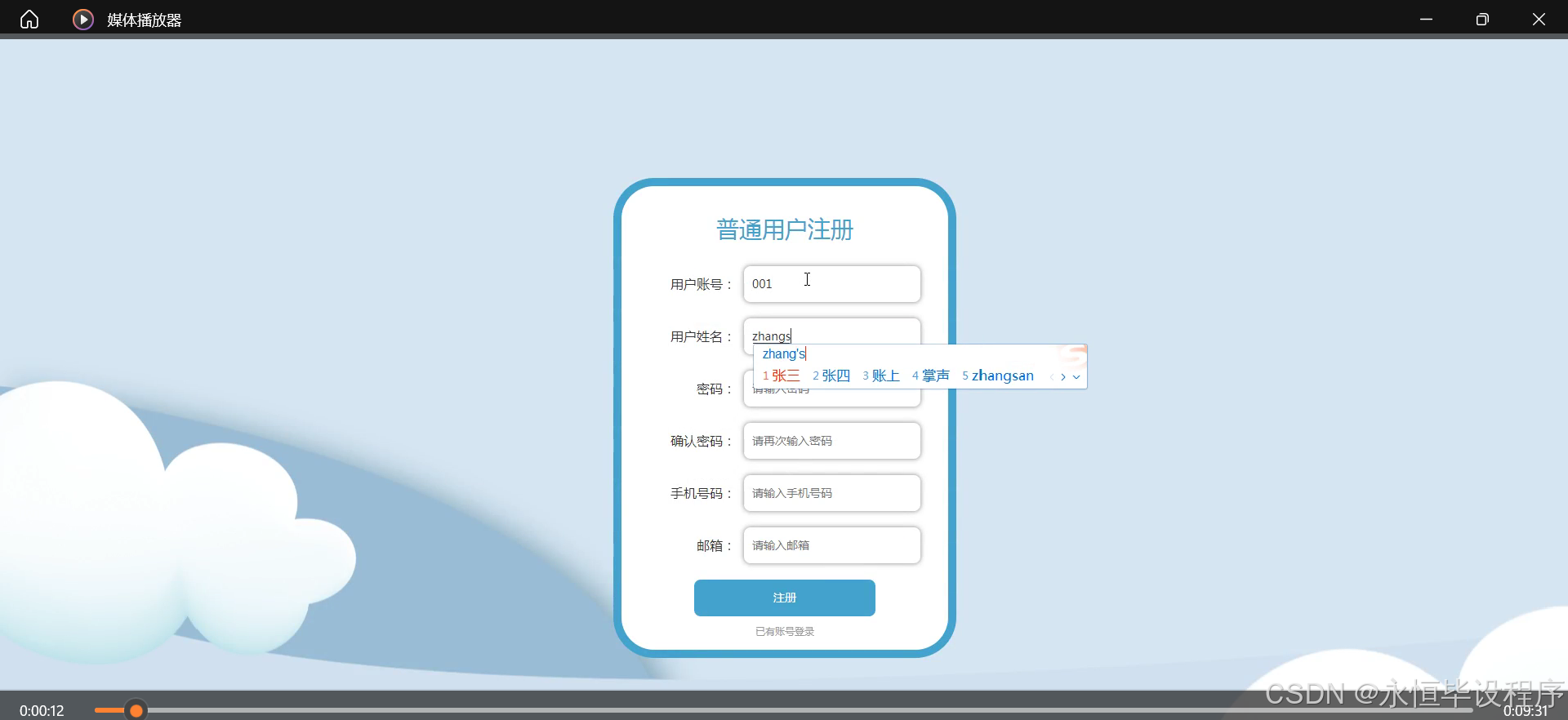Click the 密码 field label
Image resolution: width=1568 pixels, height=720 pixels.
(x=714, y=389)
